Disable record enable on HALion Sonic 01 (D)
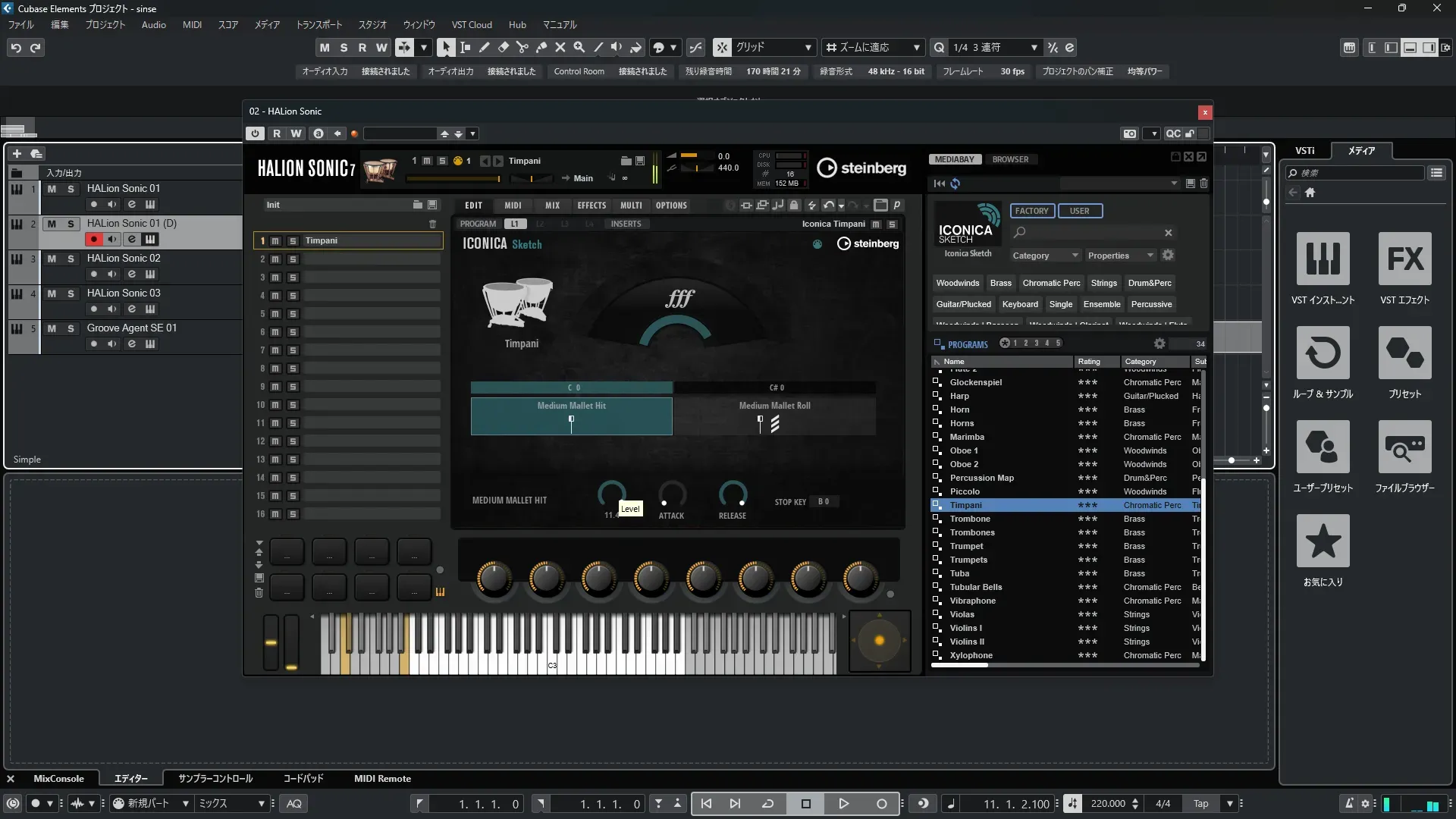Image resolution: width=1456 pixels, height=819 pixels. coord(93,240)
